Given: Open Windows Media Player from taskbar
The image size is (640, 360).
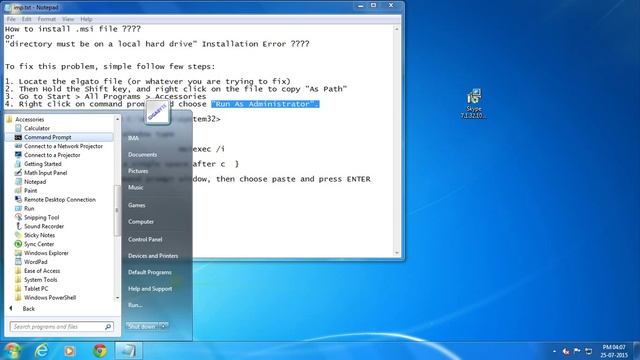Looking at the screenshot, I should [x=69, y=351].
